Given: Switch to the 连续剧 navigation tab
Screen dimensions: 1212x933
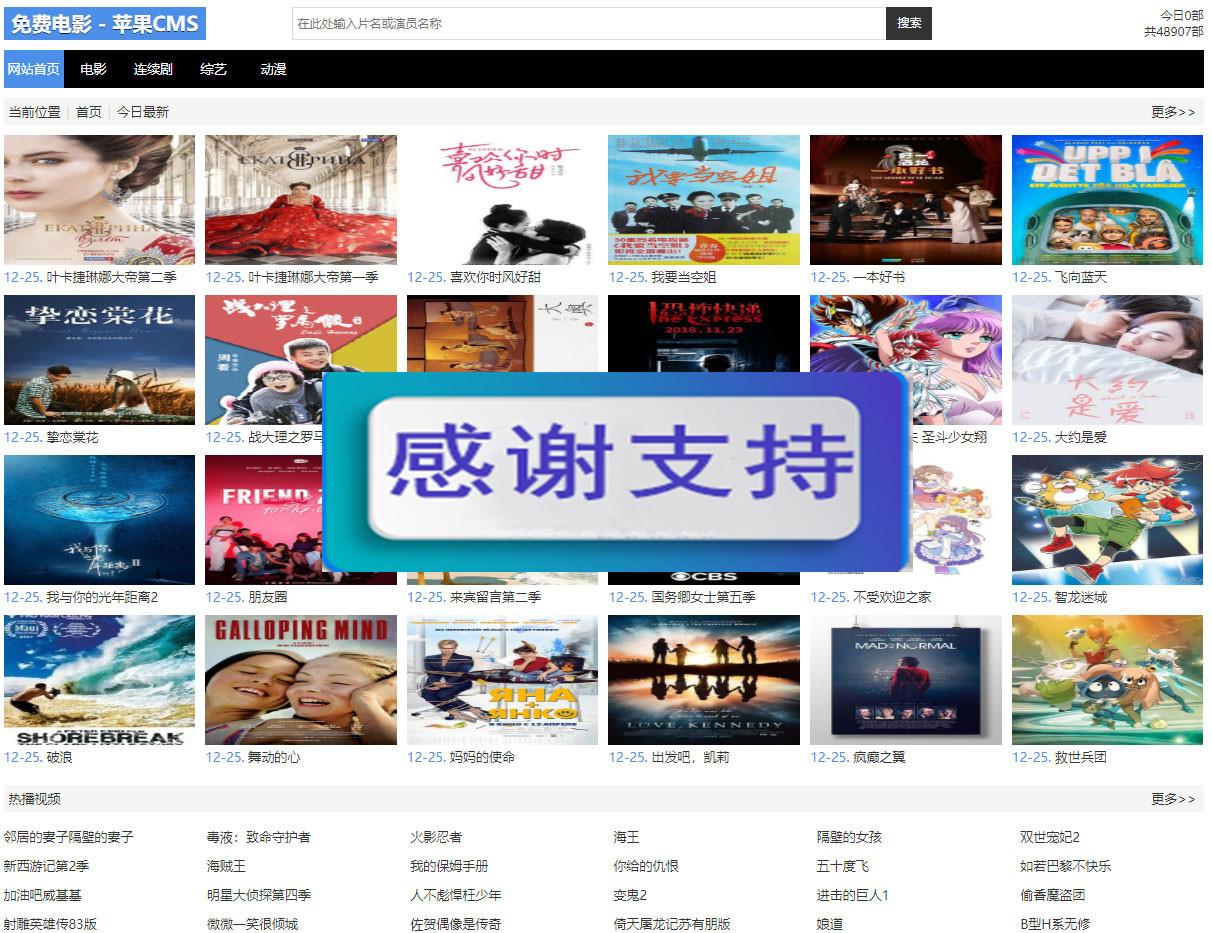Looking at the screenshot, I should point(153,69).
